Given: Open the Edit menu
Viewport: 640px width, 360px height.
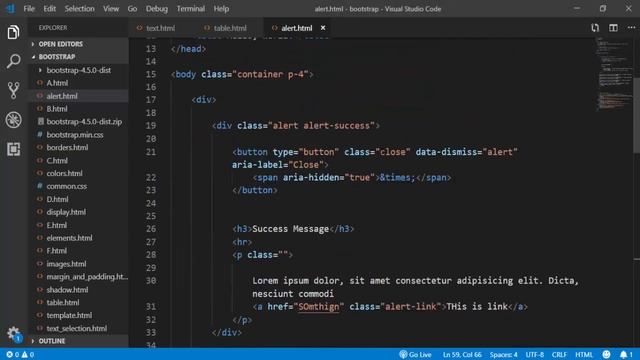Looking at the screenshot, I should 49,9.
